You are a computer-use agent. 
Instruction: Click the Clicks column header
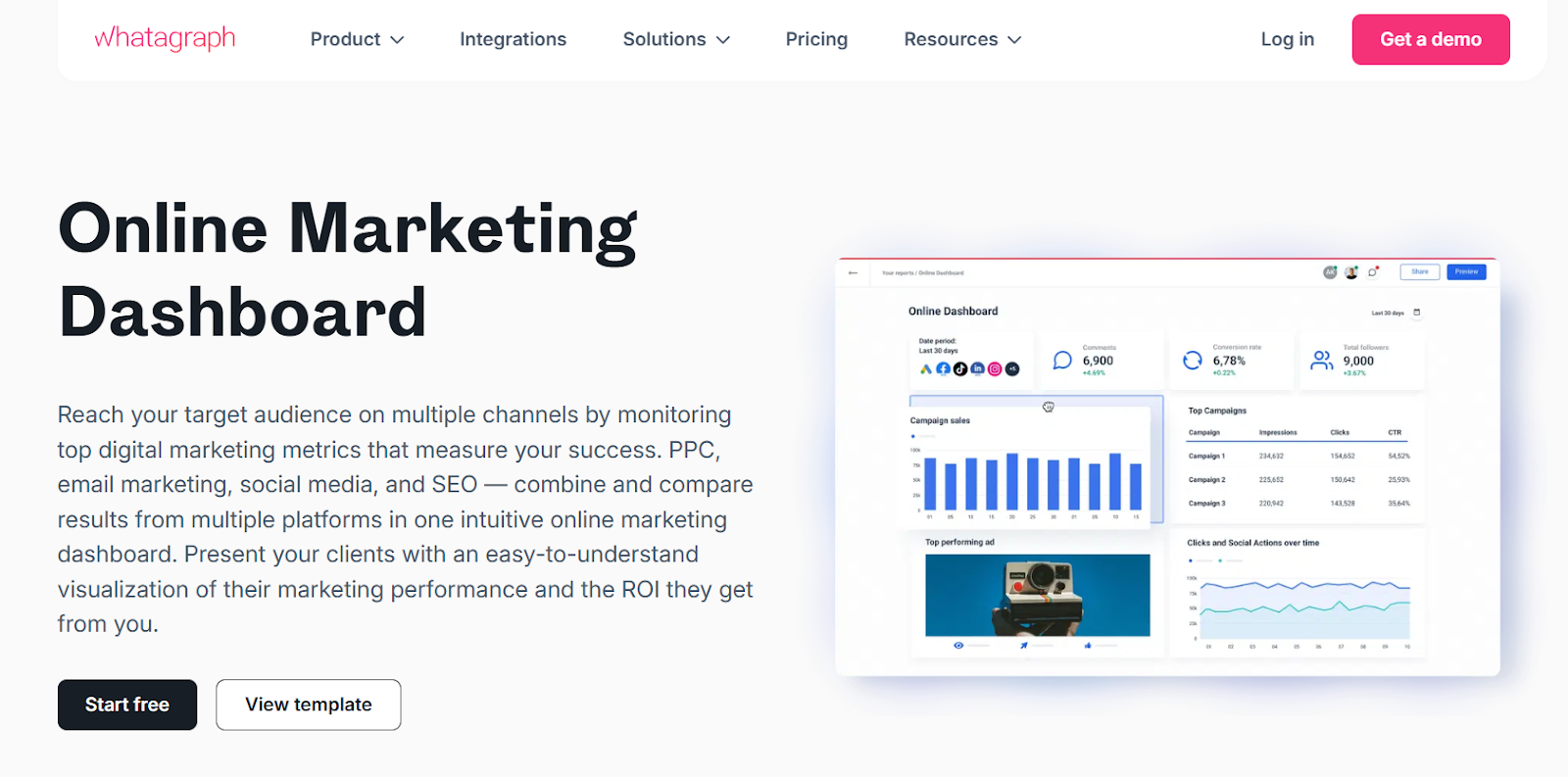click(1340, 432)
